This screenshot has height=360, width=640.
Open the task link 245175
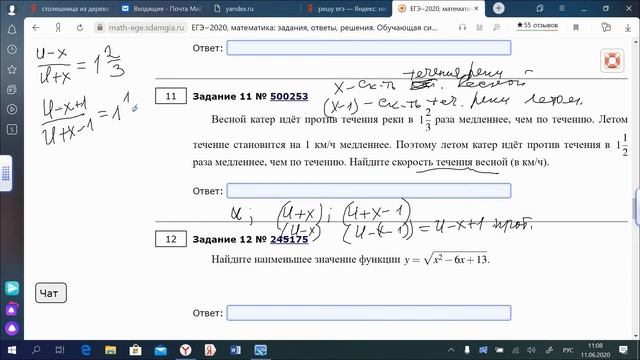point(289,239)
